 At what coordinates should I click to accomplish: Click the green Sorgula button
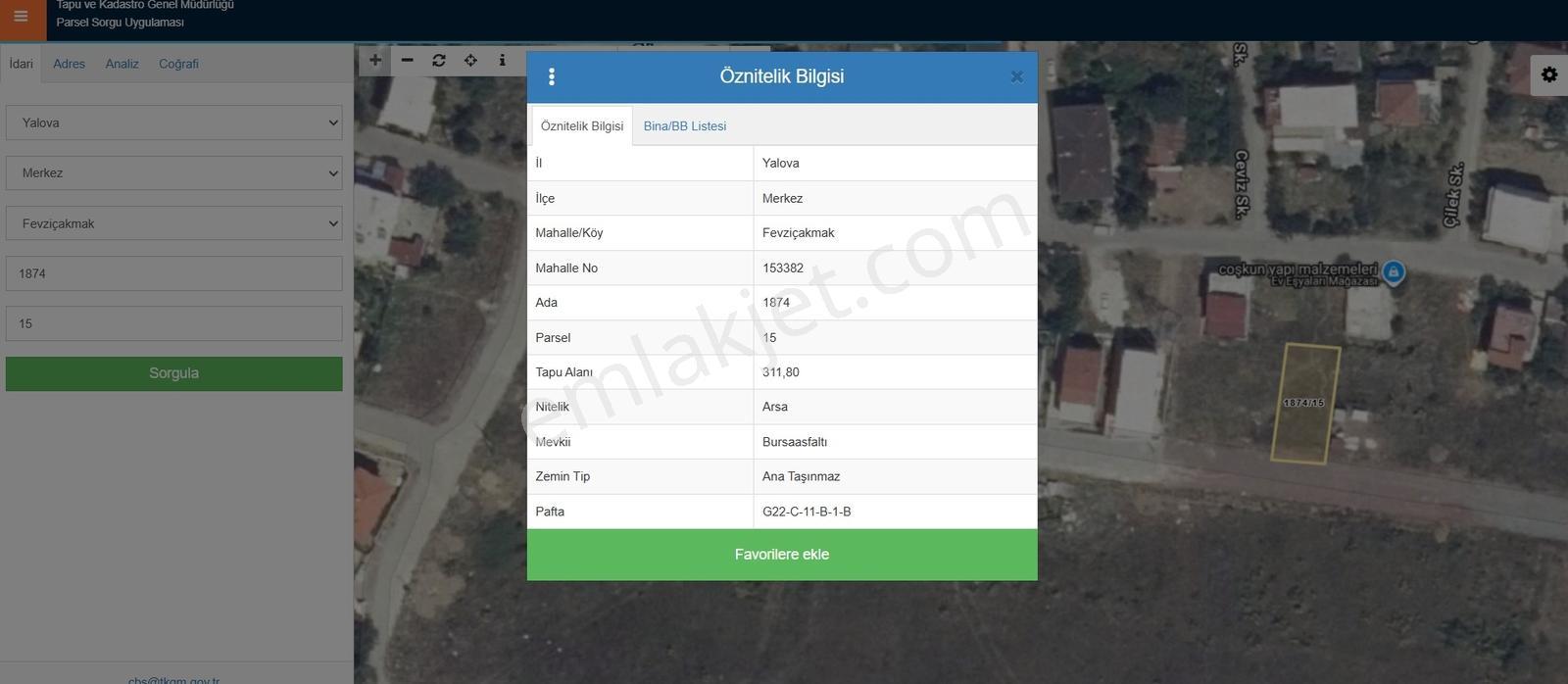[x=174, y=373]
